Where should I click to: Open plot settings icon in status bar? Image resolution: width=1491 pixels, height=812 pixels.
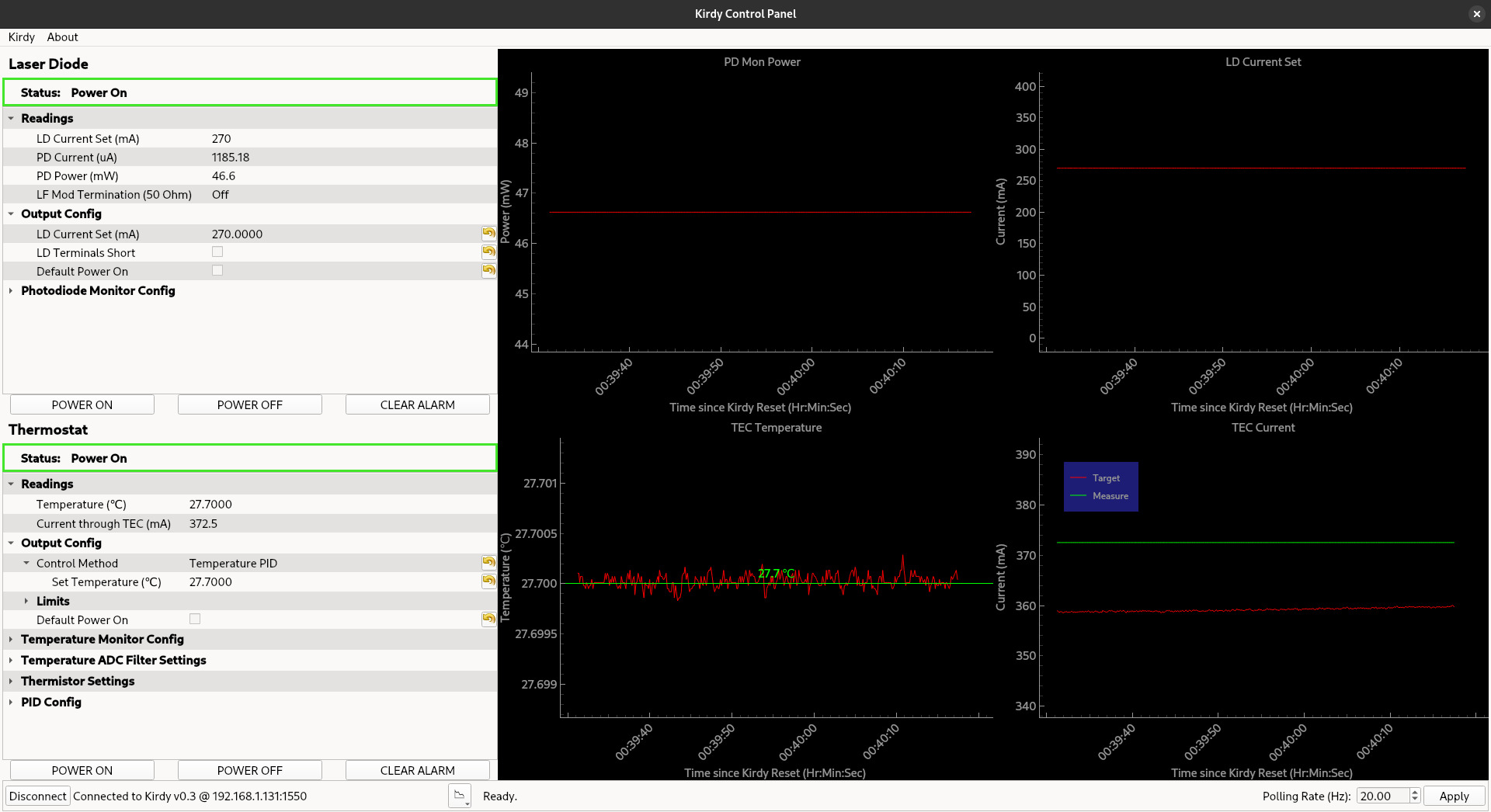tap(460, 796)
